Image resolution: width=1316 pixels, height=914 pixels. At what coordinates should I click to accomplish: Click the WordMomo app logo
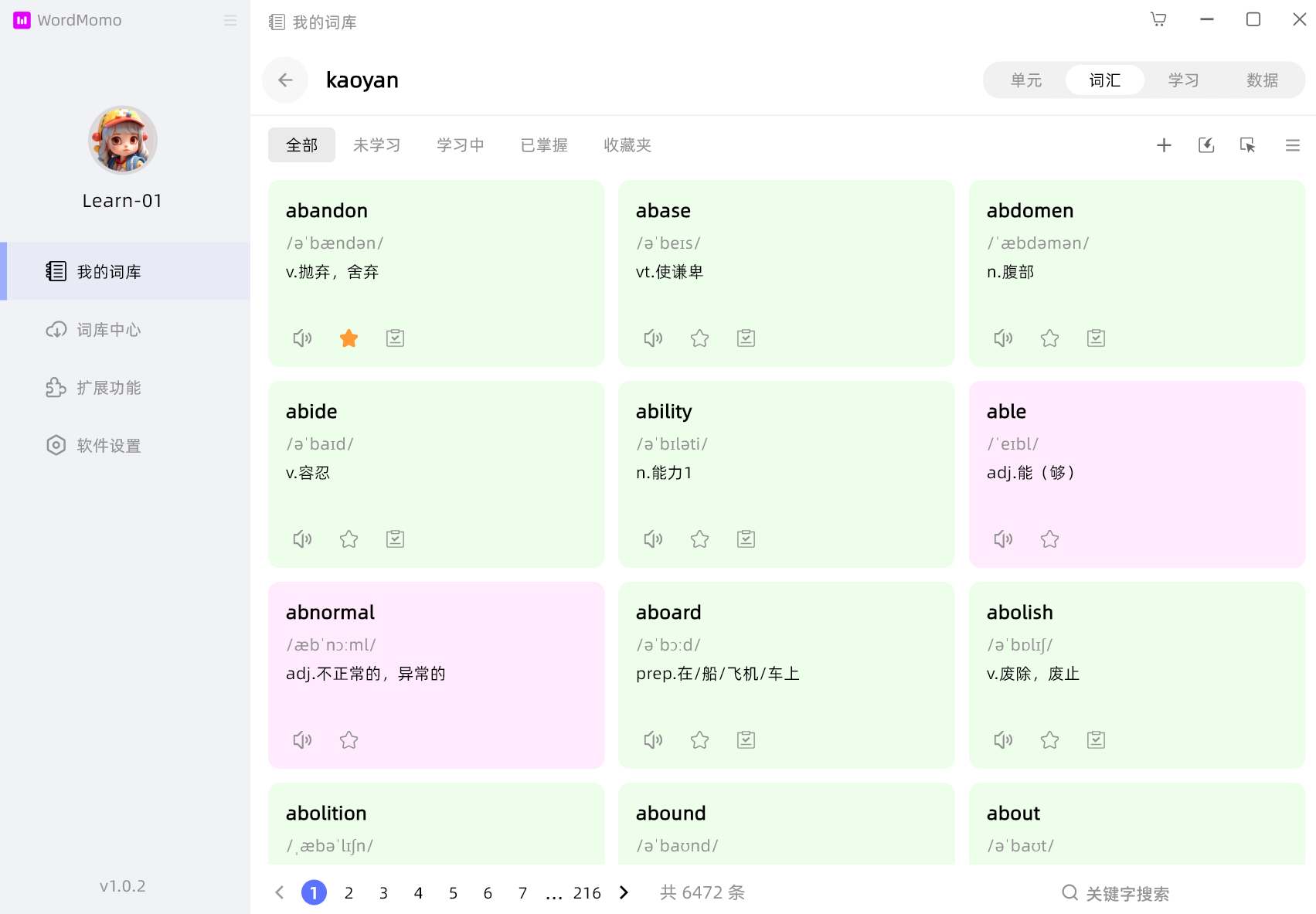pyautogui.click(x=22, y=20)
